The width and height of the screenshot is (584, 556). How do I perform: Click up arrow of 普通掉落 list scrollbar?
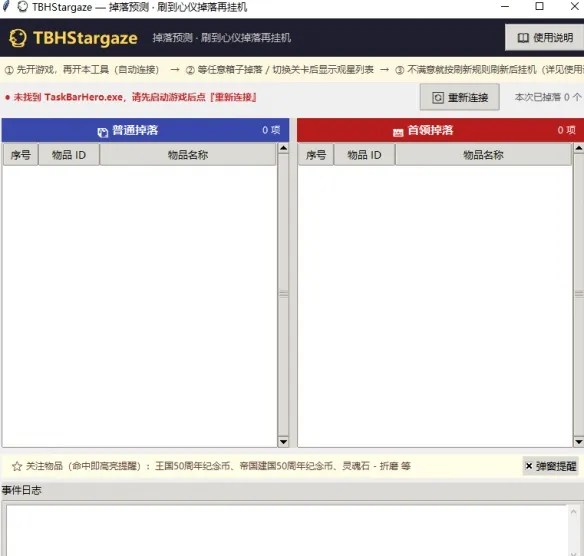283,148
